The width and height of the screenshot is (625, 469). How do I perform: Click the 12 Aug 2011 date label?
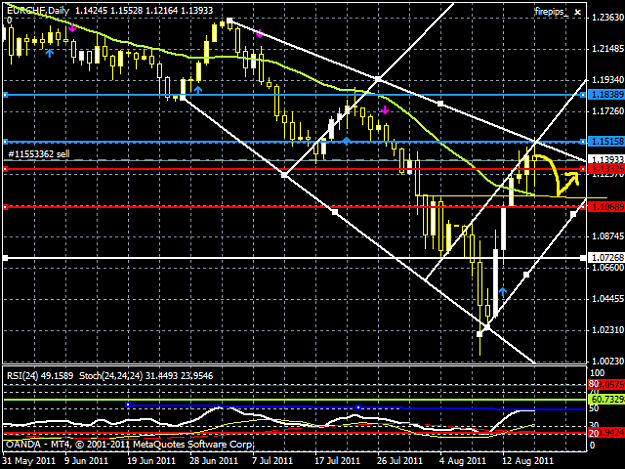pyautogui.click(x=528, y=461)
